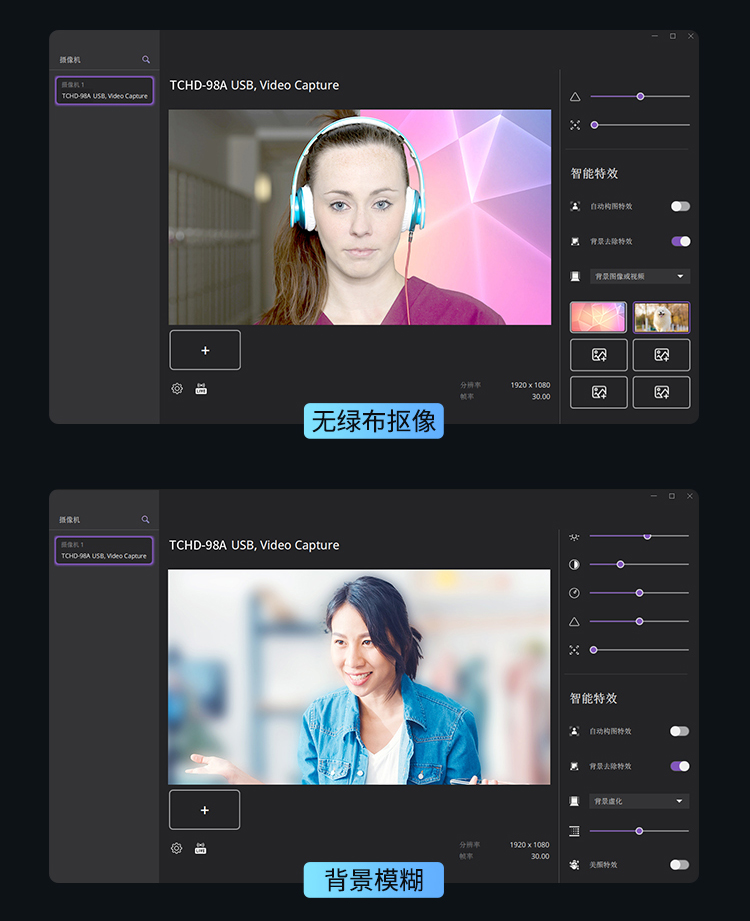Enable 自动构图特效 toggle in the upper window
This screenshot has height=921, width=750.
[x=681, y=206]
